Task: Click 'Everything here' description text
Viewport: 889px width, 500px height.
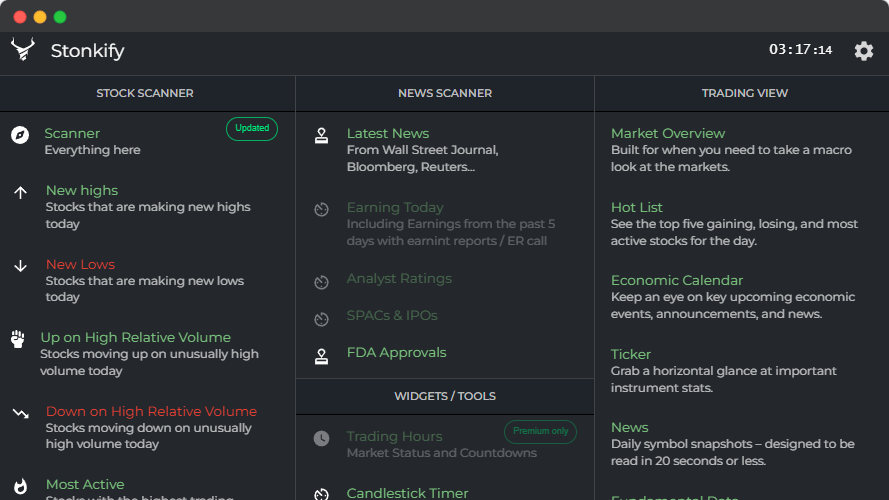Action: click(92, 150)
